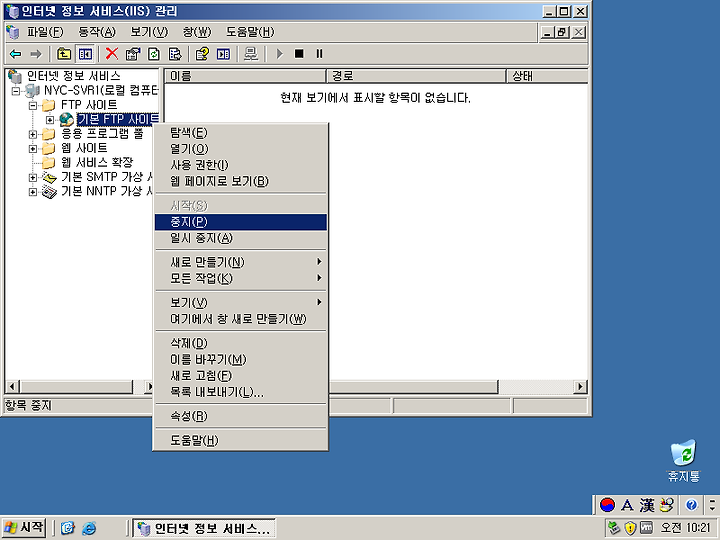Go up one level toolbar icon

[x=64, y=54]
